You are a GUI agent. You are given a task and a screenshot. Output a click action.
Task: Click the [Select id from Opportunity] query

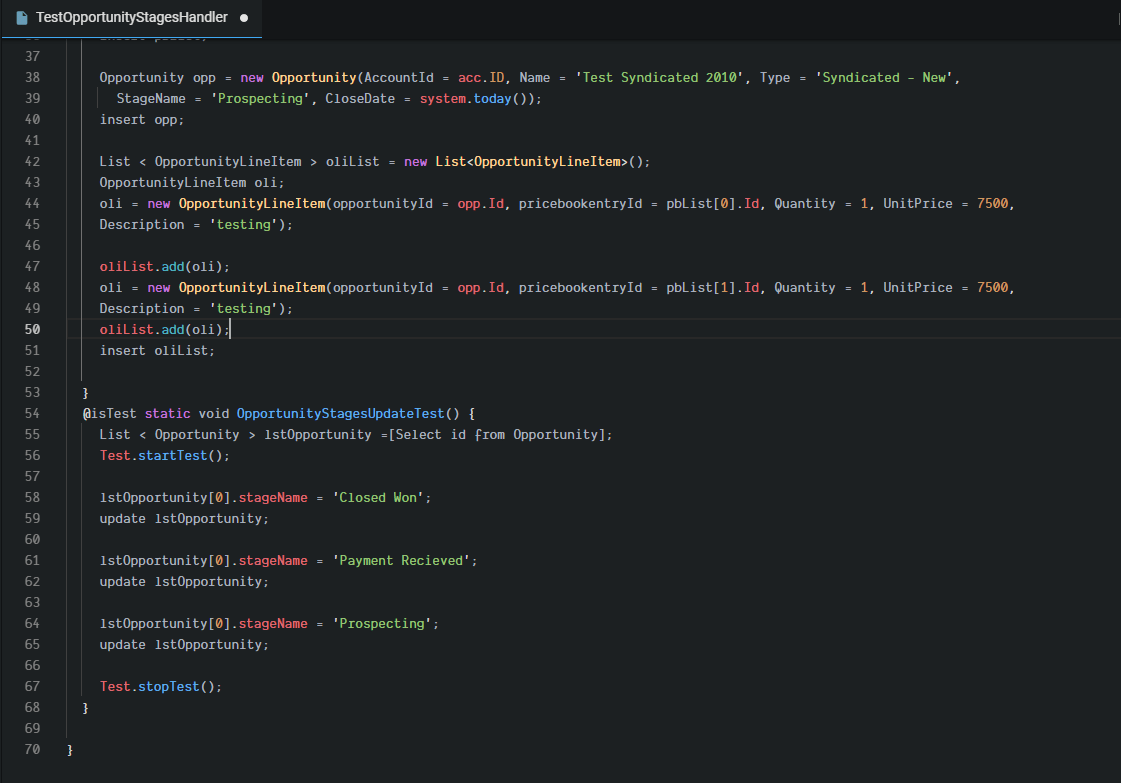[x=496, y=435]
